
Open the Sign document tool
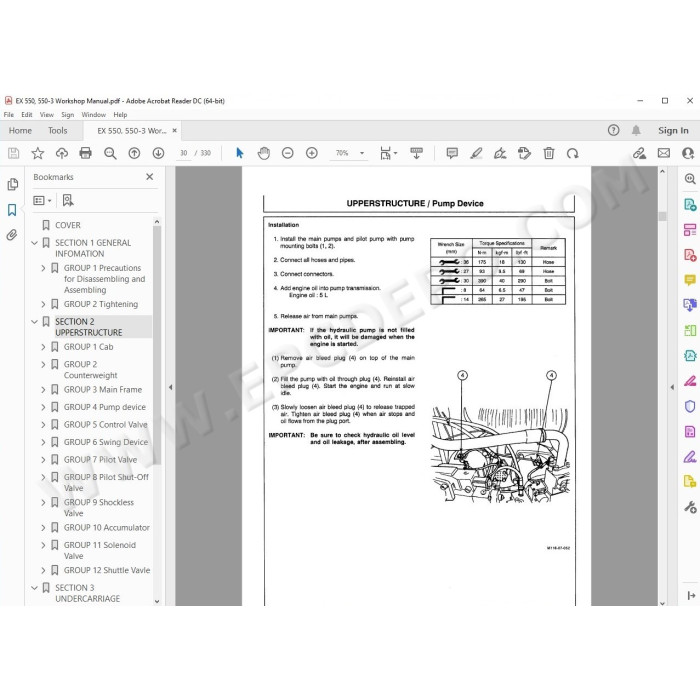click(500, 153)
